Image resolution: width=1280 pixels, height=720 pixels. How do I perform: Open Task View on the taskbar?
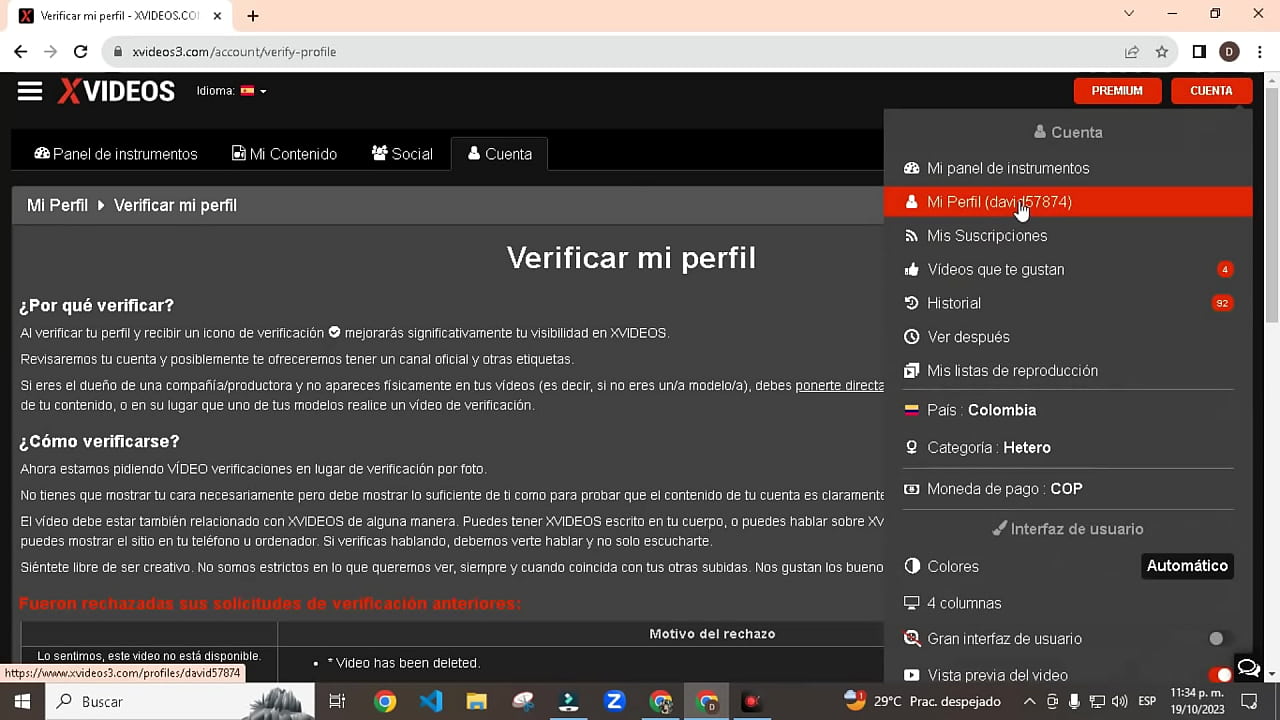[337, 702]
